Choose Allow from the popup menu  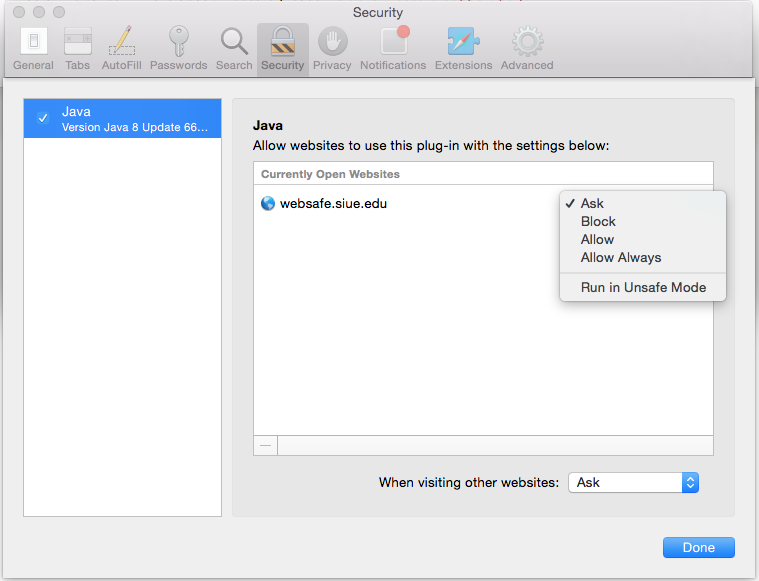pyautogui.click(x=597, y=239)
